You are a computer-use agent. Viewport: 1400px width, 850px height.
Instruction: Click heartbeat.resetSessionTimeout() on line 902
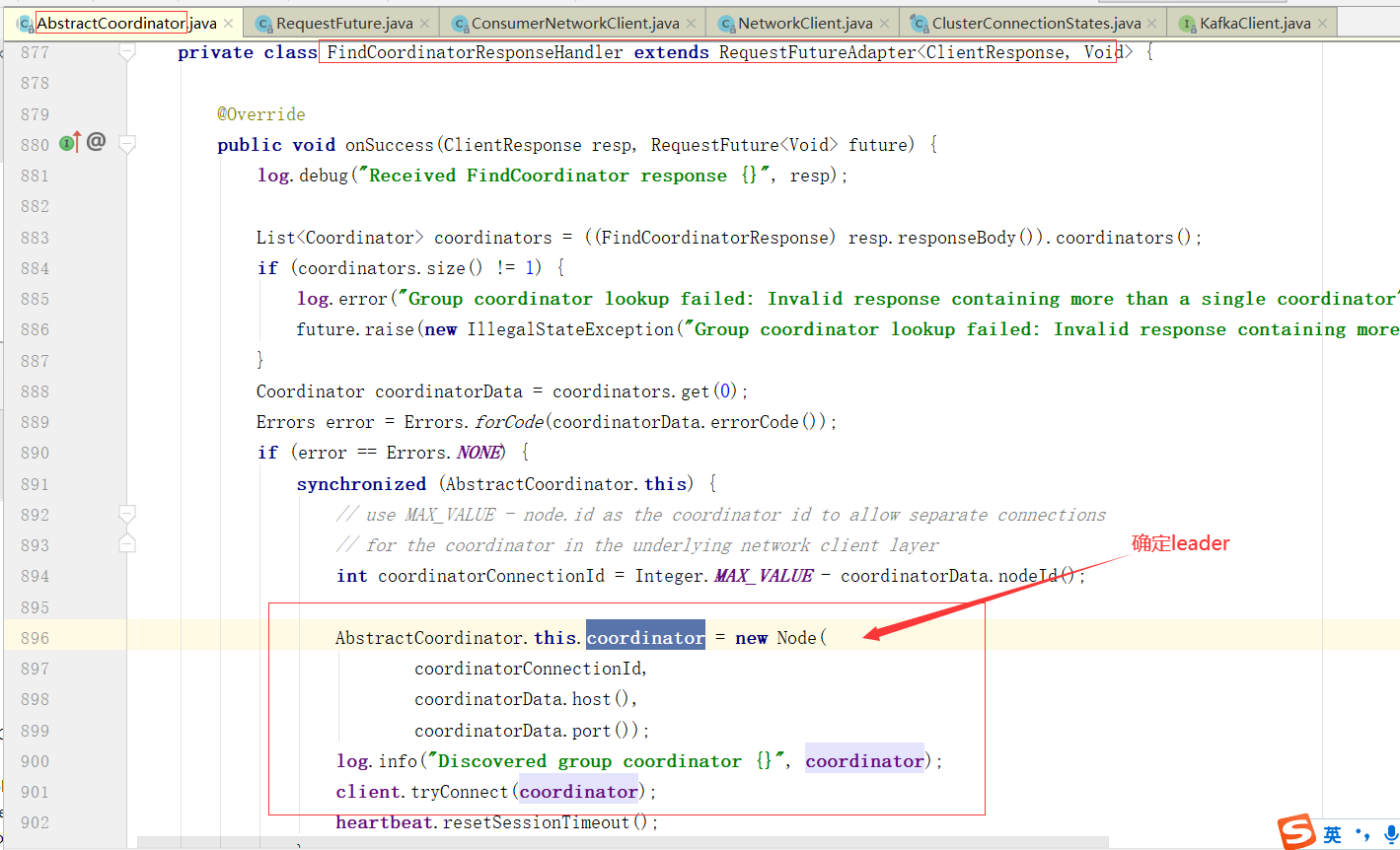(x=491, y=822)
